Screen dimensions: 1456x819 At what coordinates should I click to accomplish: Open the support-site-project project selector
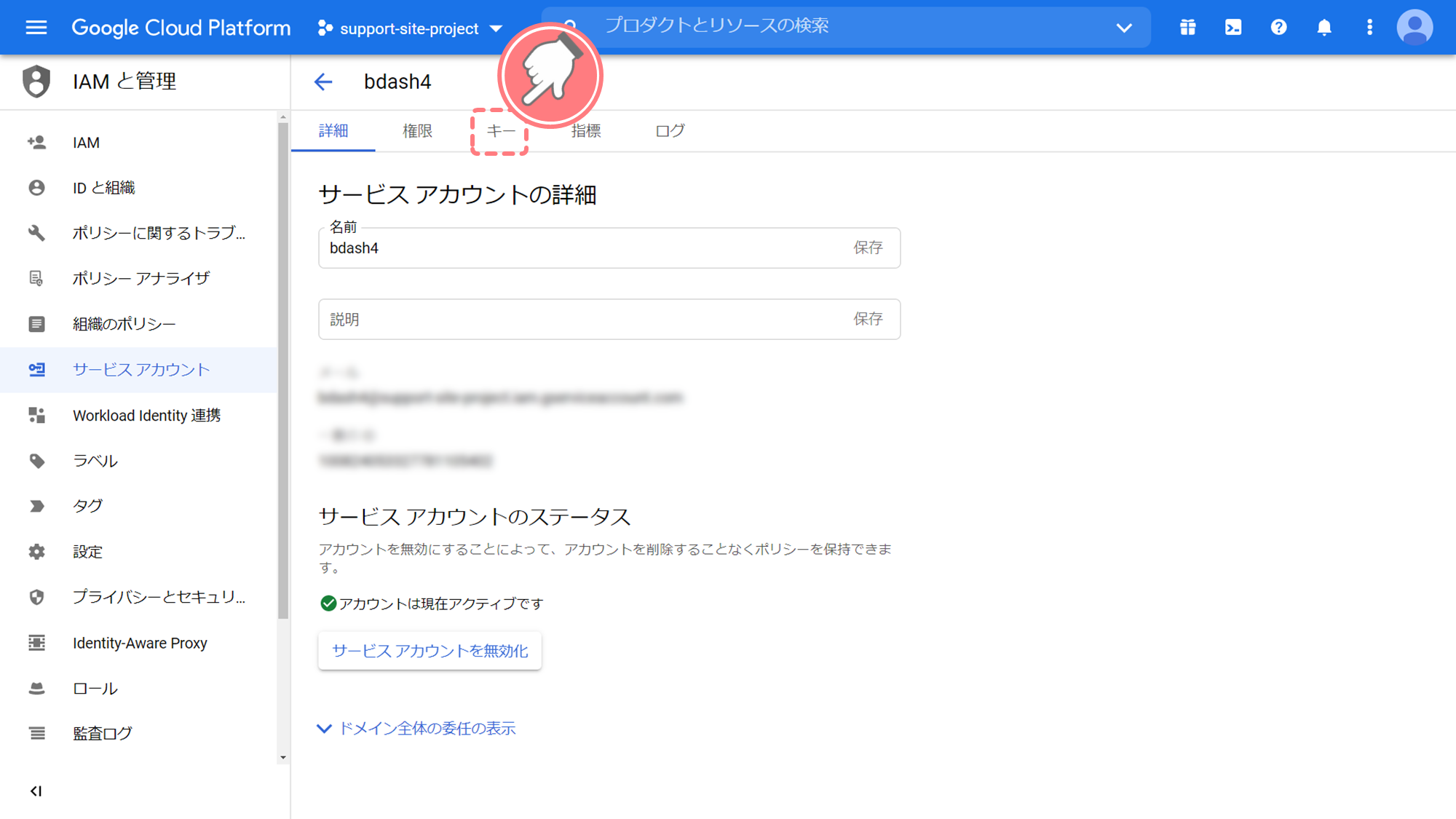[410, 28]
